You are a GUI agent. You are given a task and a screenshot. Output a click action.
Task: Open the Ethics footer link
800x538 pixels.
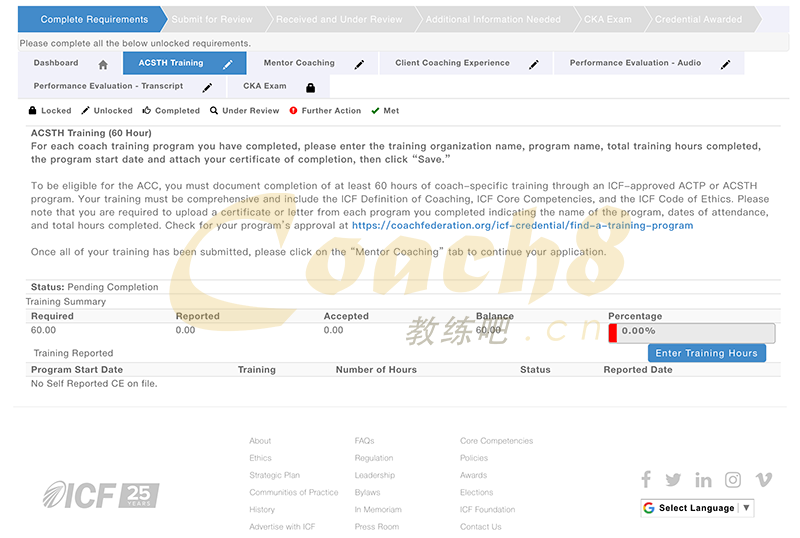(x=260, y=458)
